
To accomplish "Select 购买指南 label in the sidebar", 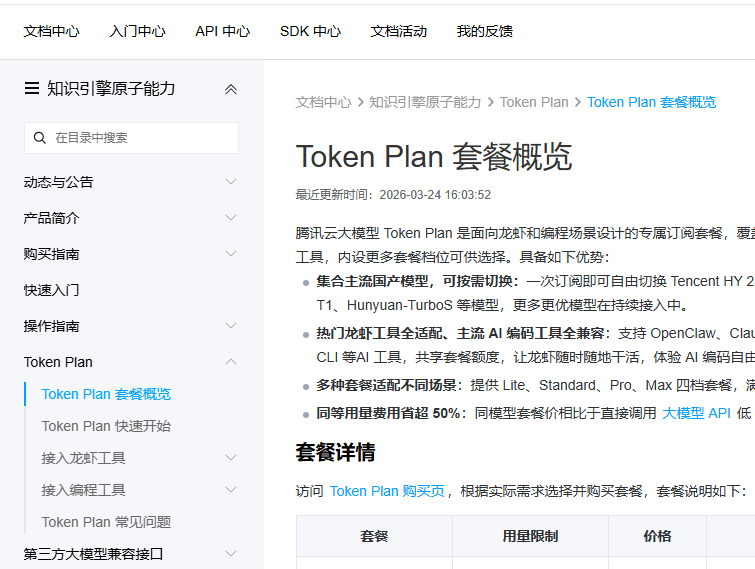I will point(52,254).
